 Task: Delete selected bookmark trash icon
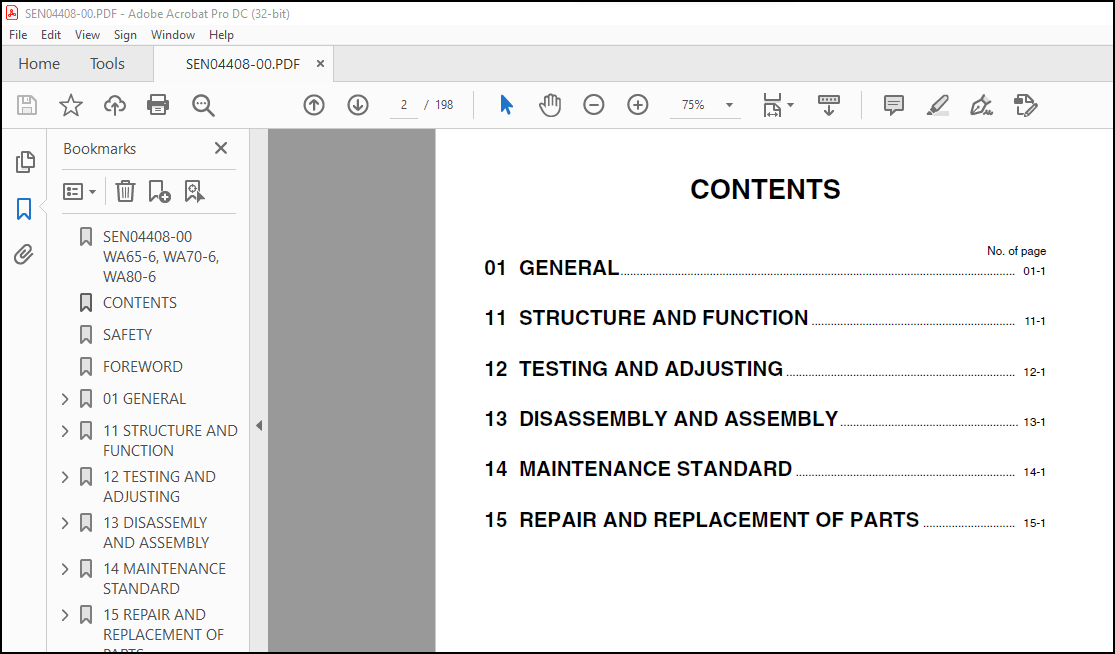(x=125, y=191)
